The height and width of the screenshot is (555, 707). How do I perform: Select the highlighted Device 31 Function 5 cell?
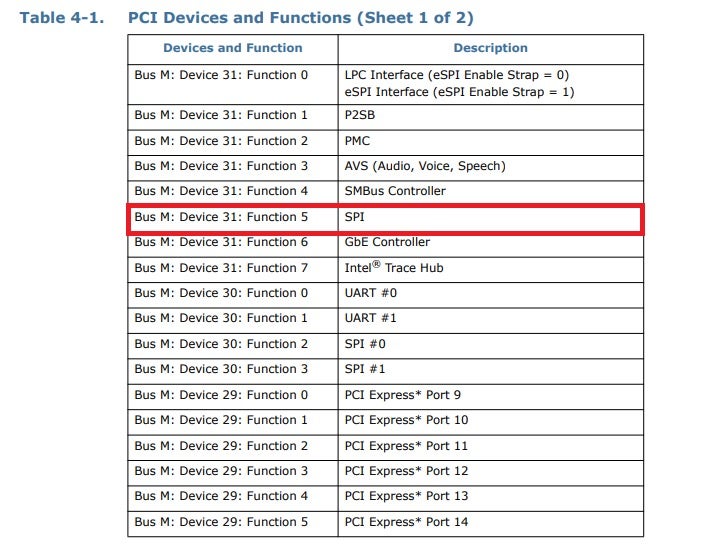point(221,217)
